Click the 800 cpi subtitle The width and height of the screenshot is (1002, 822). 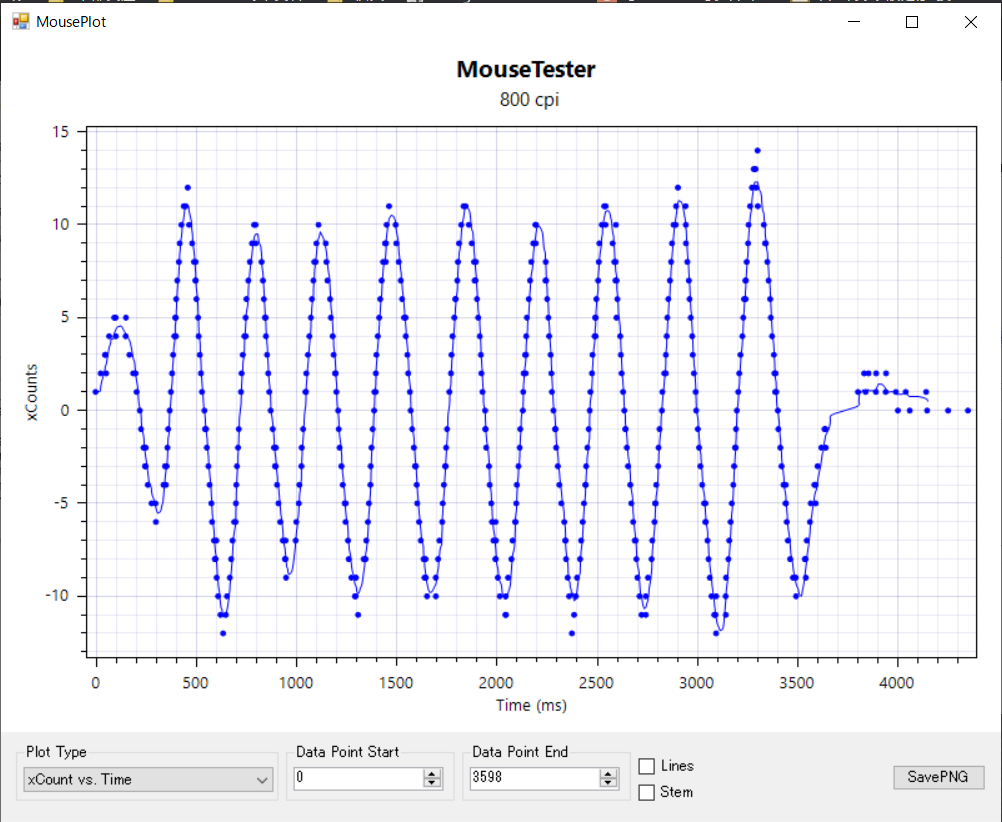point(529,100)
